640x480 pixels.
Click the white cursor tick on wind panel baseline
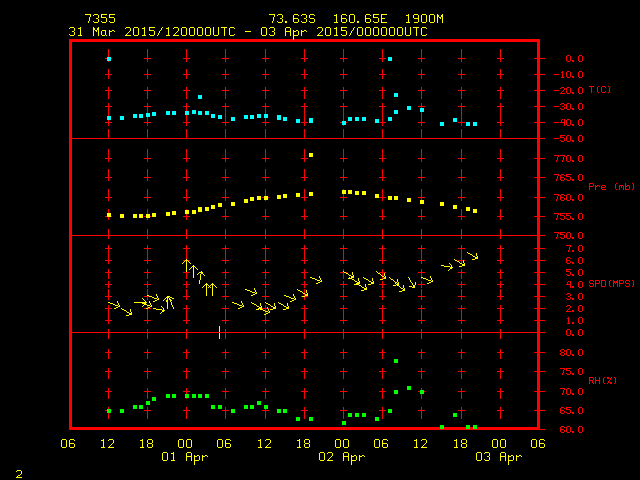pos(219,332)
